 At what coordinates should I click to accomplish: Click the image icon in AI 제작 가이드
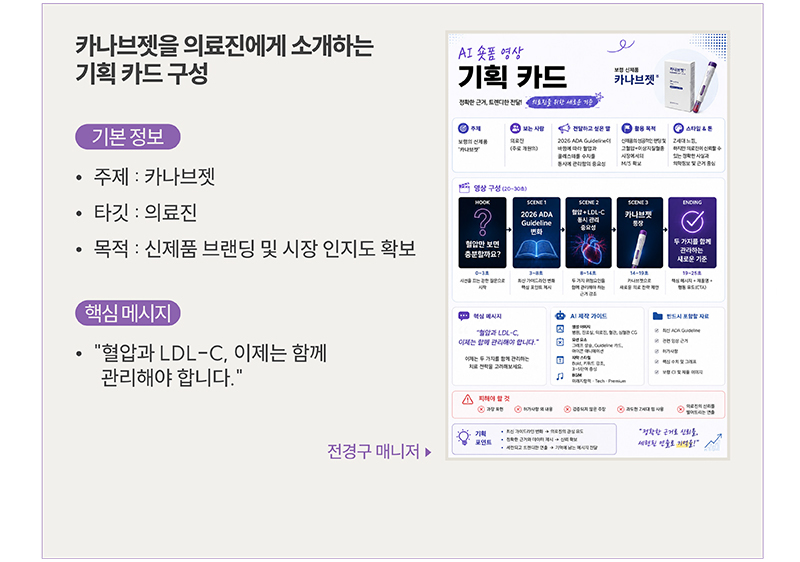click(560, 329)
